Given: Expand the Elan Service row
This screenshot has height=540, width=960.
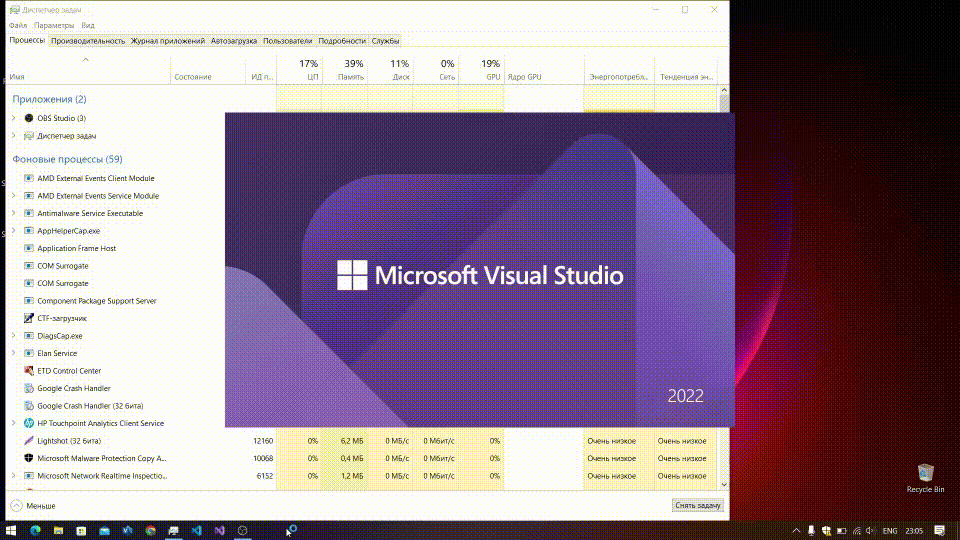Looking at the screenshot, I should (x=13, y=353).
